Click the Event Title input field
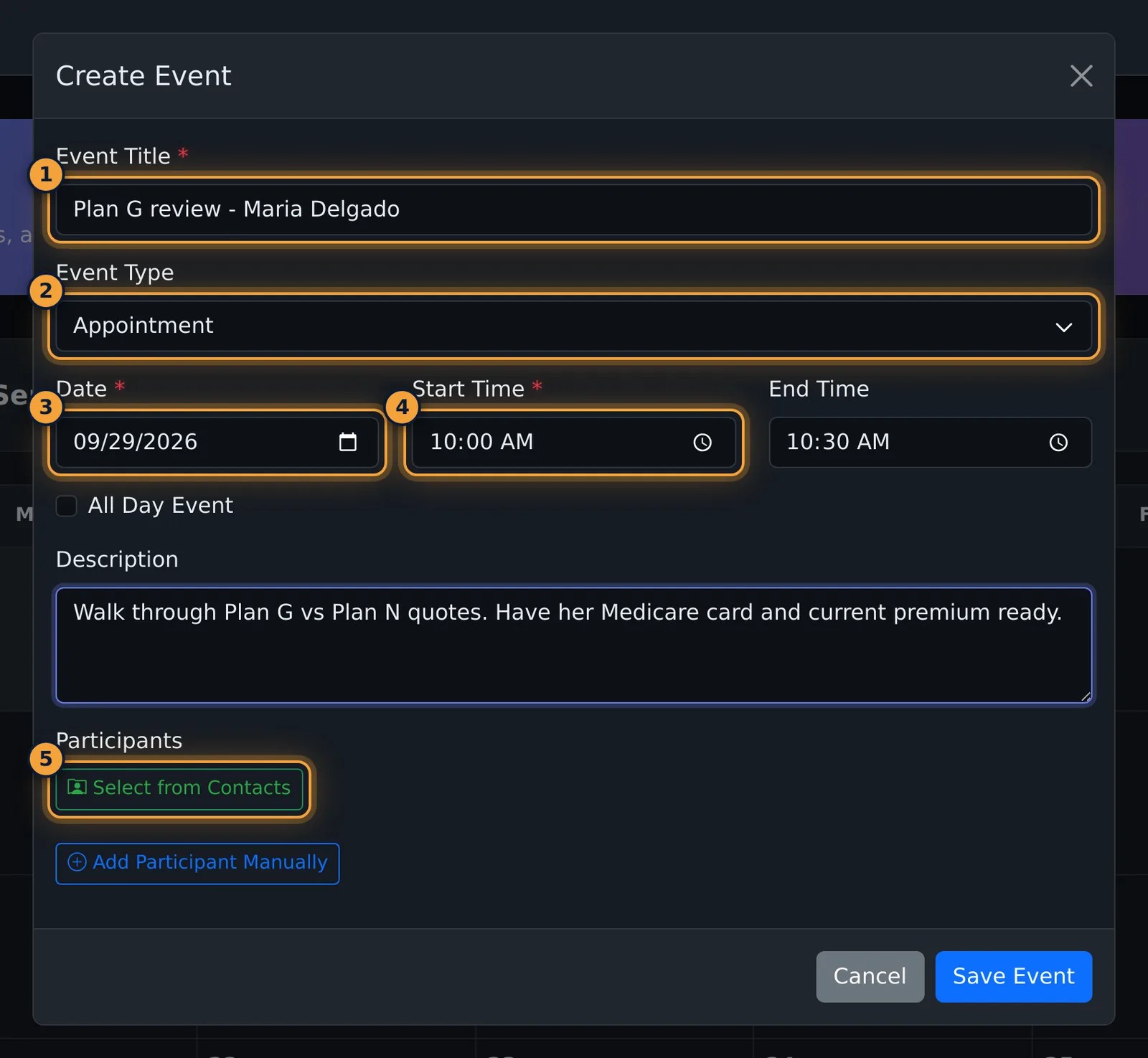Image resolution: width=1148 pixels, height=1058 pixels. [574, 209]
